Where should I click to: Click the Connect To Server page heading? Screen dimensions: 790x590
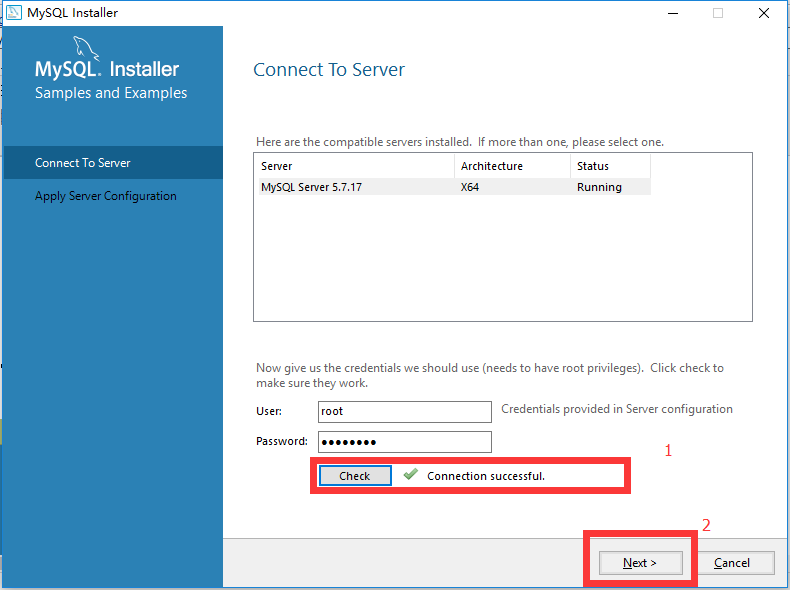click(328, 70)
